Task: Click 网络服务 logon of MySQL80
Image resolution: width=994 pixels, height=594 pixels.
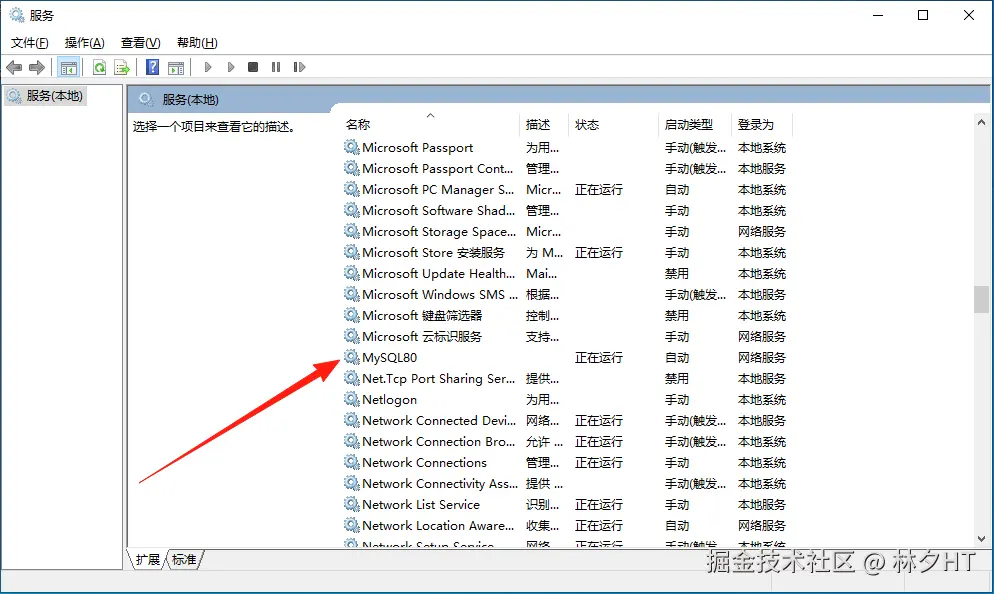Action: pyautogui.click(x=761, y=358)
